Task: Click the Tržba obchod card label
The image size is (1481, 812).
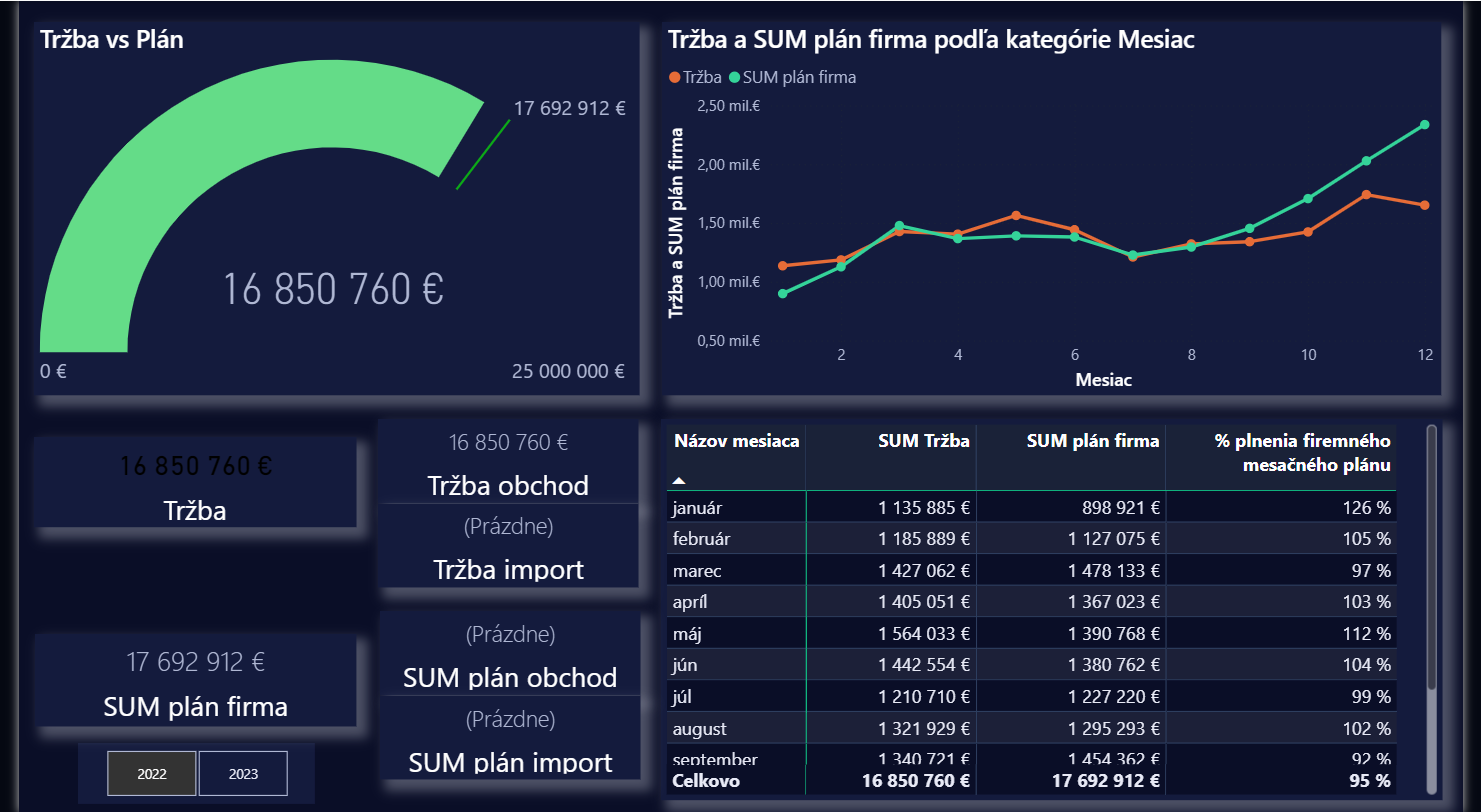Action: pos(508,486)
